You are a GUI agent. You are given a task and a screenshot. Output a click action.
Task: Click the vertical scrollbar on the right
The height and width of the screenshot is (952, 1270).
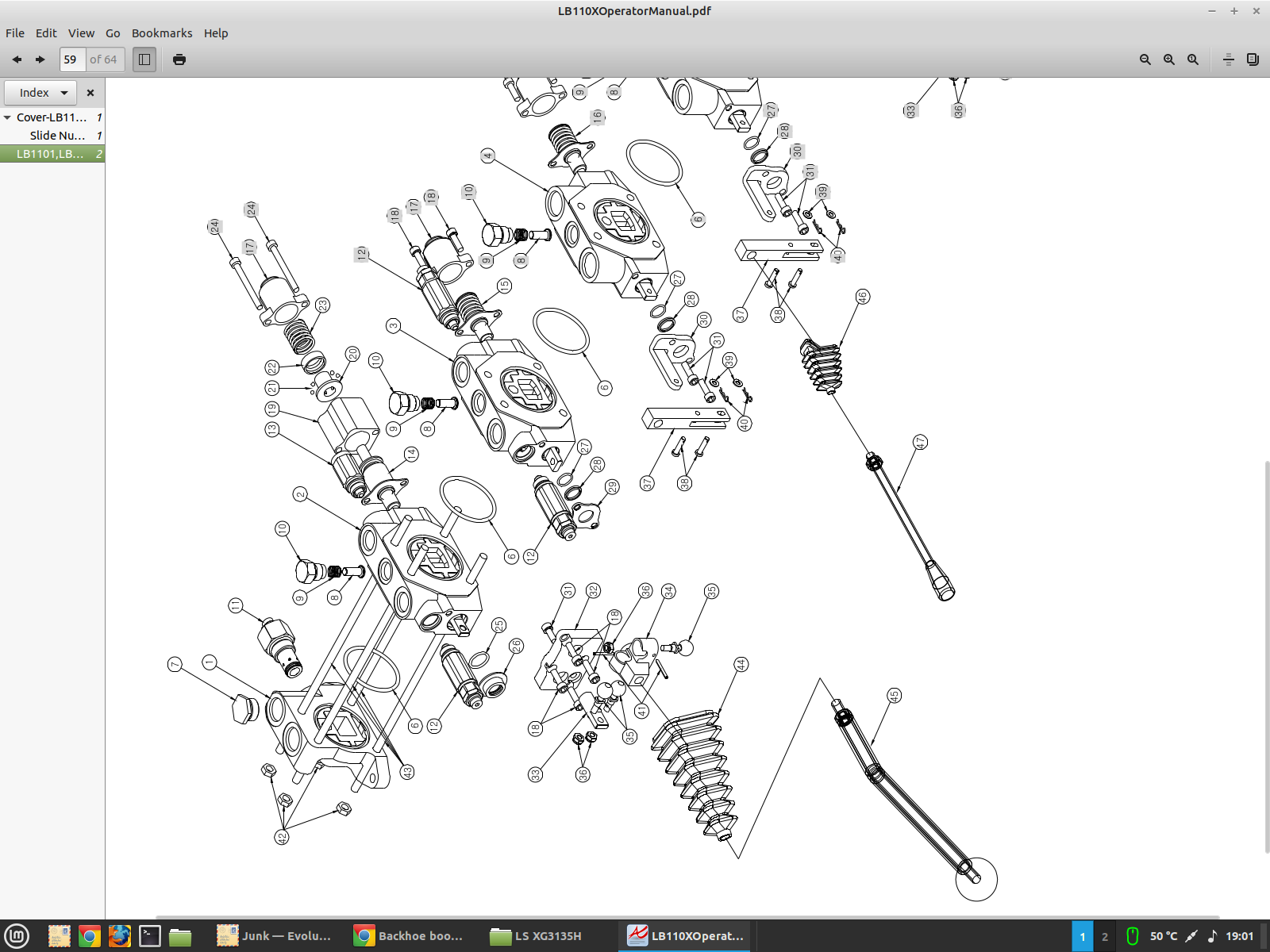(1265, 657)
